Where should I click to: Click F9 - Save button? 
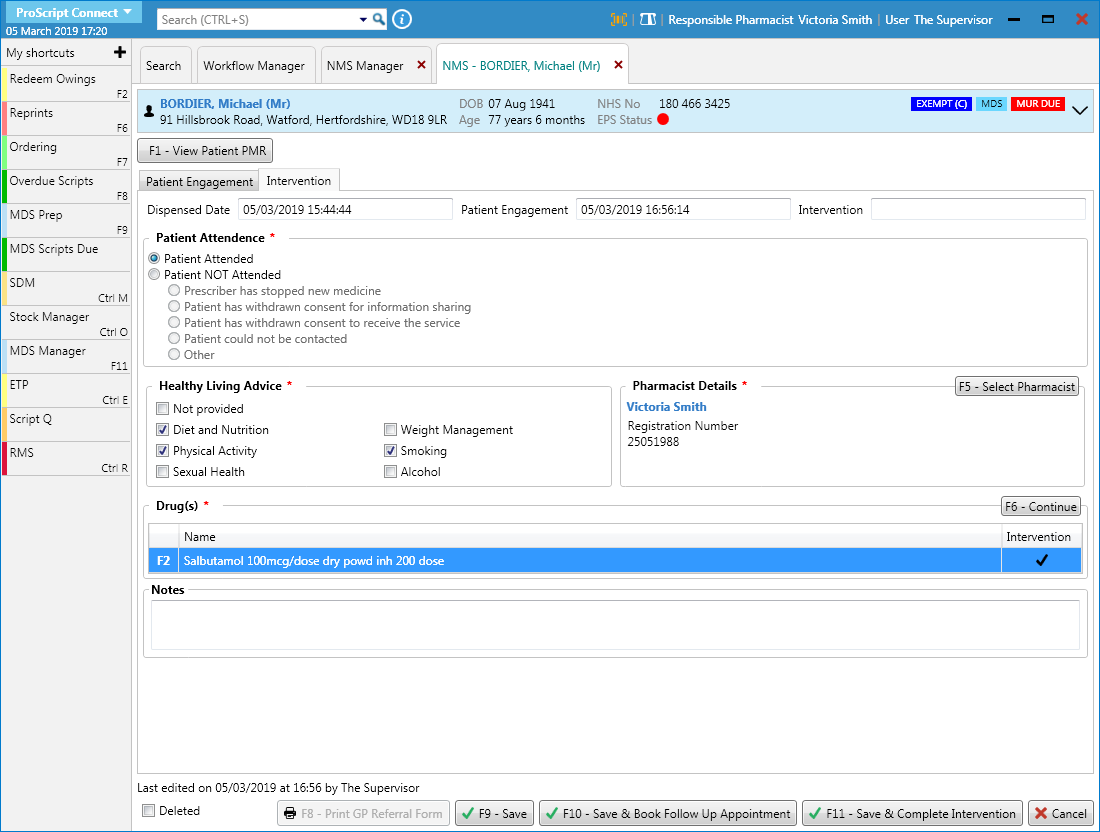495,813
